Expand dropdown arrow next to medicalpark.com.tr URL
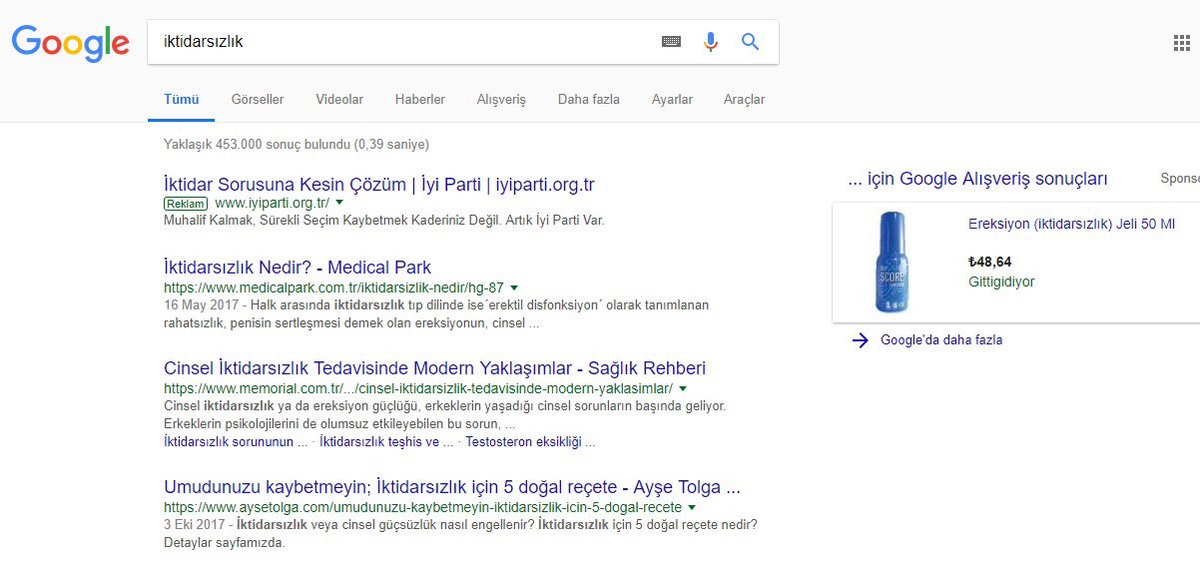 pyautogui.click(x=514, y=288)
